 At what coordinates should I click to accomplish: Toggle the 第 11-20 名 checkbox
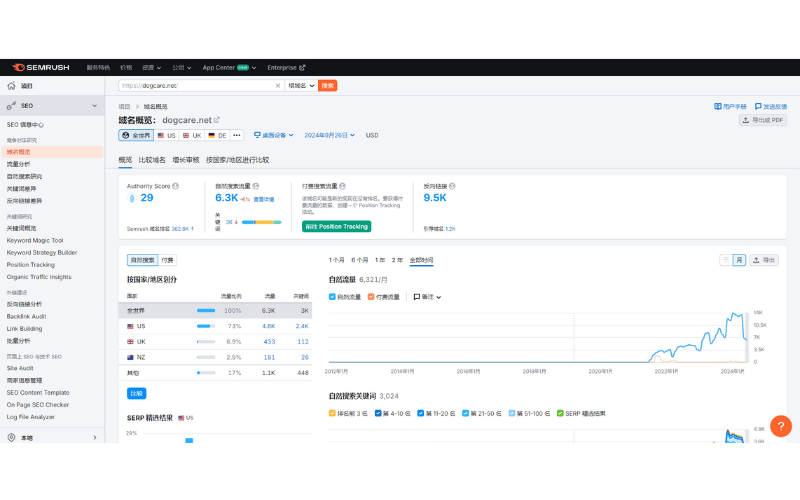420,413
